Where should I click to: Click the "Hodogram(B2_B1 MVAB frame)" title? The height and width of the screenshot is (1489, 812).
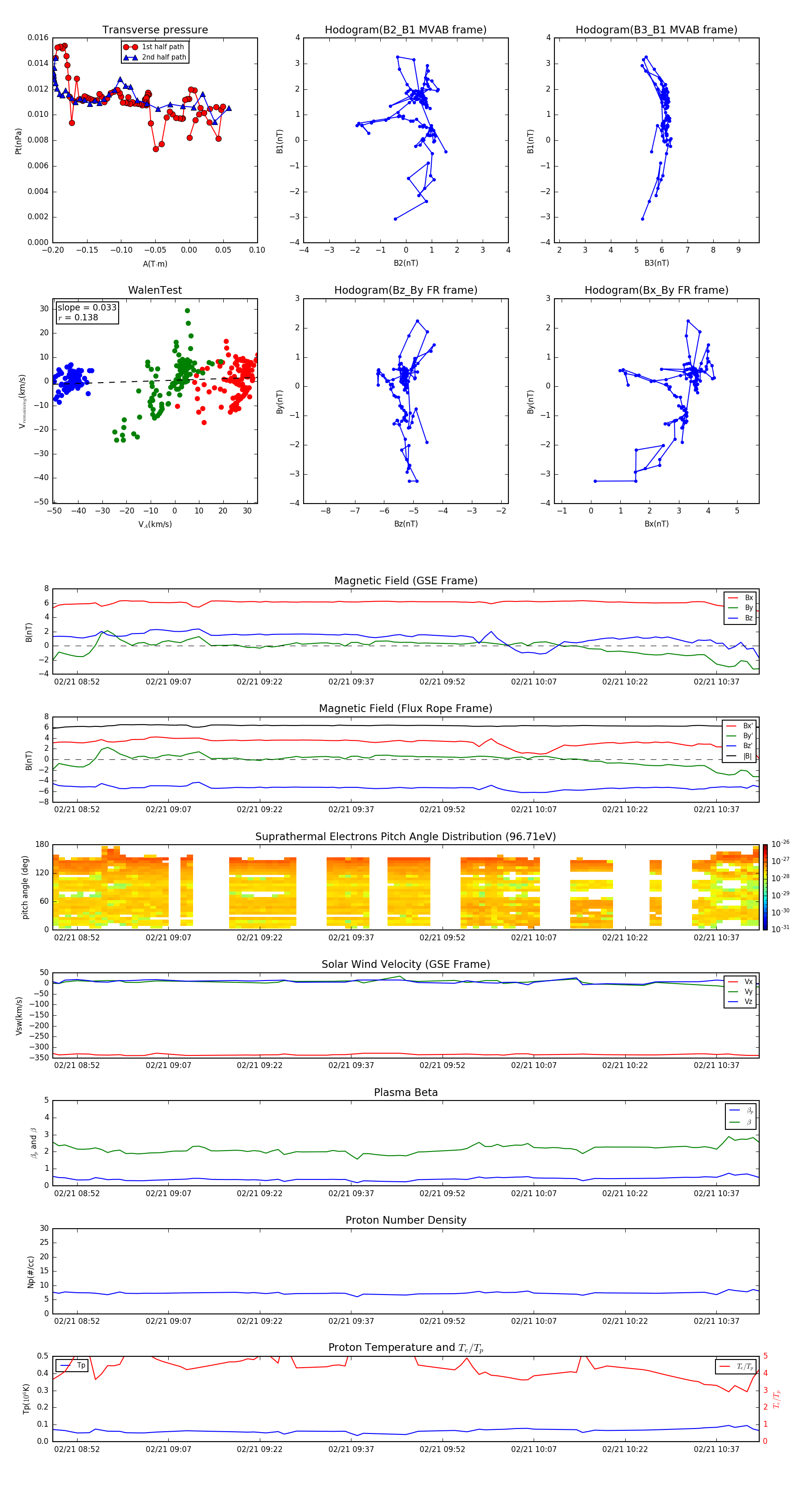[406, 30]
